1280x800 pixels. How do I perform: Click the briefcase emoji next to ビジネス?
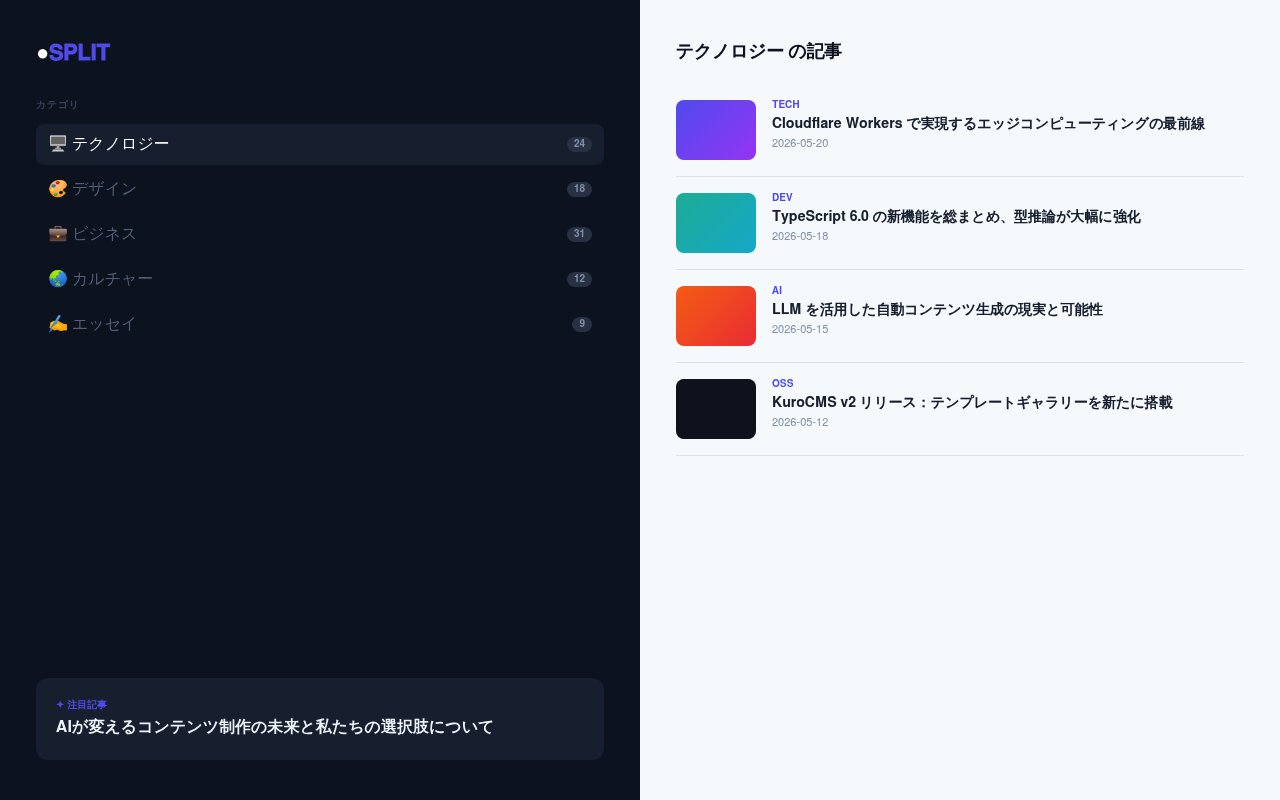[58, 234]
